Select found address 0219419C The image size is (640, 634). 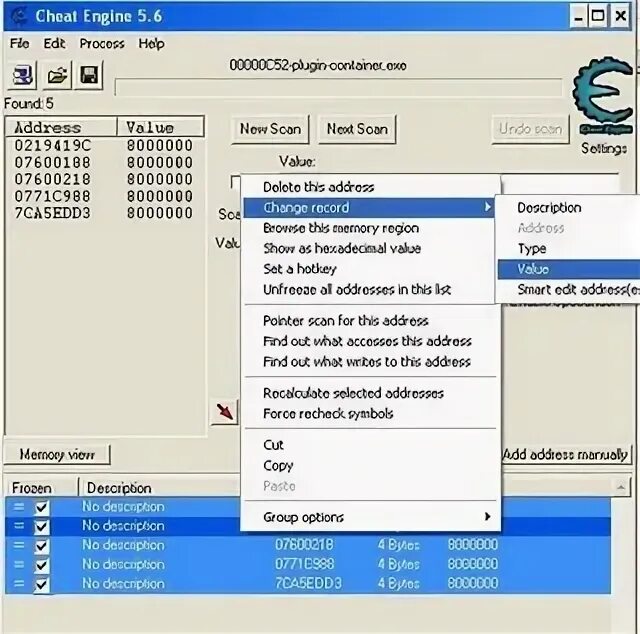53,145
